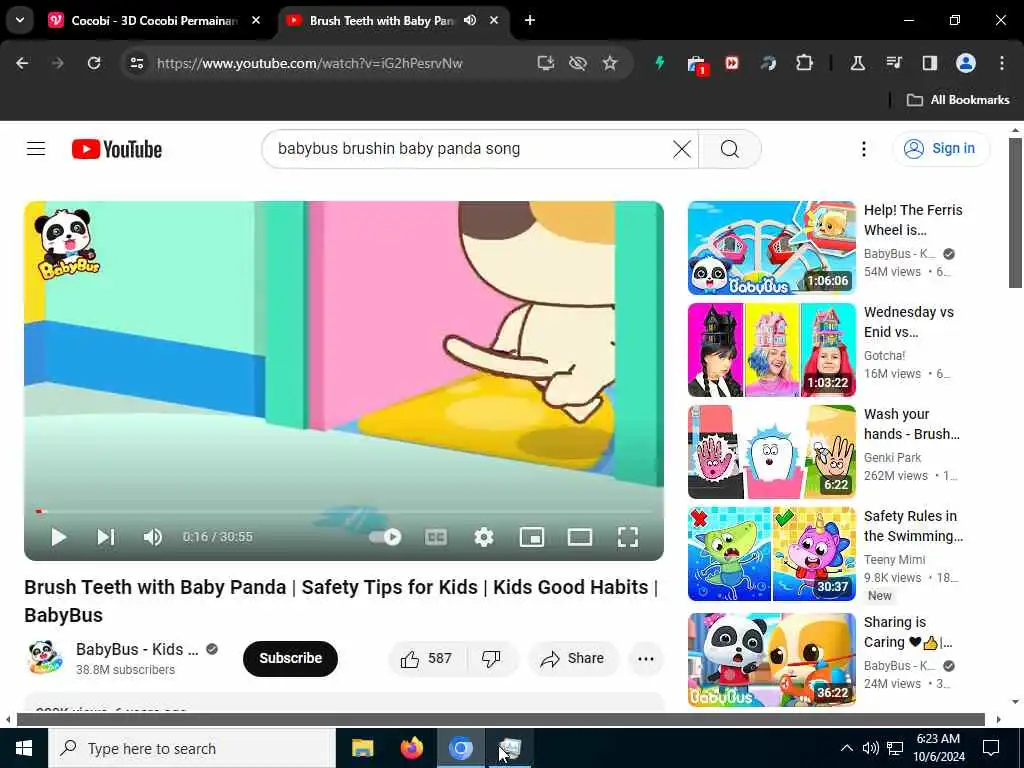
Task: Open YouTube hamburger guide menu
Action: [36, 149]
